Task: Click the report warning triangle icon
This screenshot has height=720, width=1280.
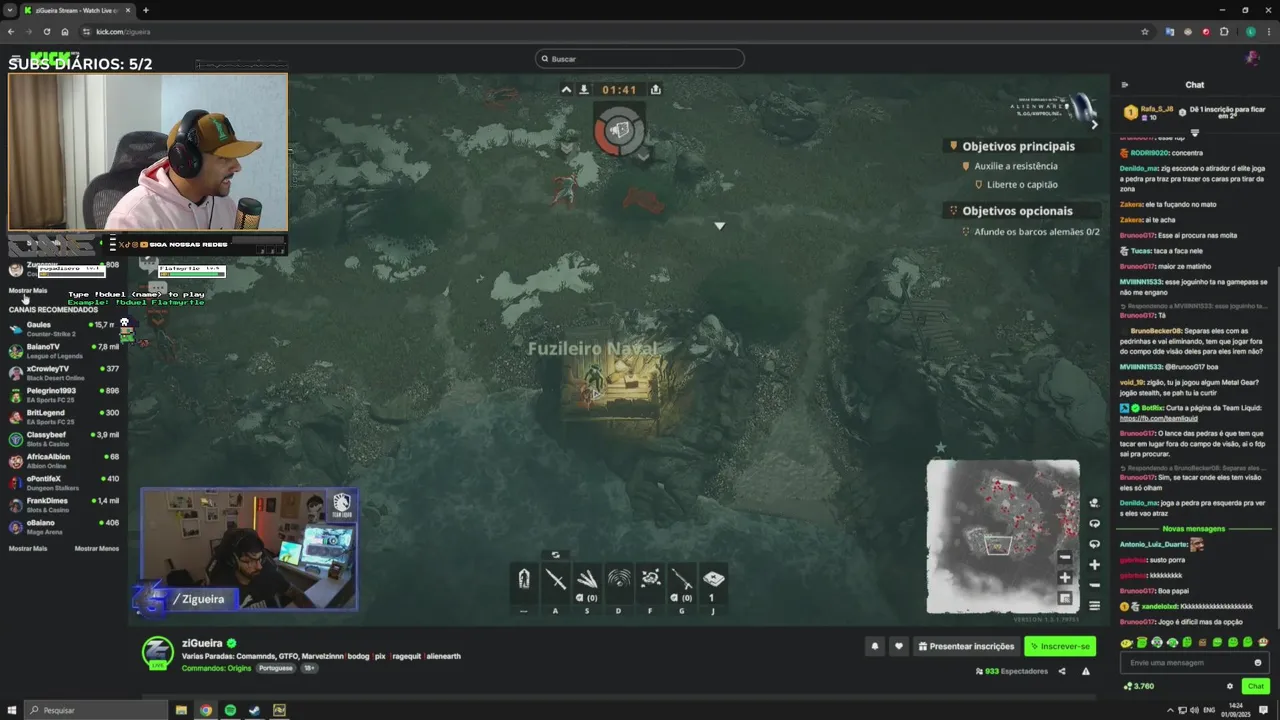Action: (x=1086, y=671)
